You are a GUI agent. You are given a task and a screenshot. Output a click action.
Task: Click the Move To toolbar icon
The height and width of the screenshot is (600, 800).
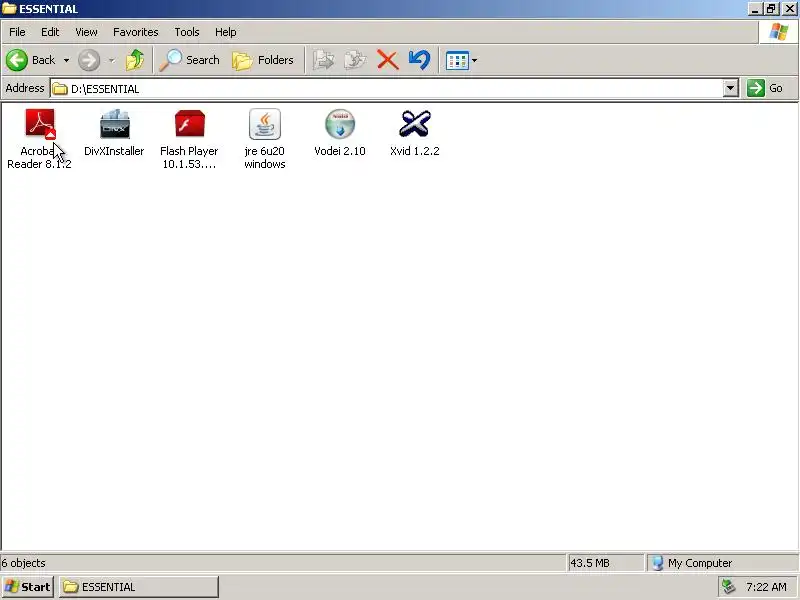pyautogui.click(x=323, y=60)
